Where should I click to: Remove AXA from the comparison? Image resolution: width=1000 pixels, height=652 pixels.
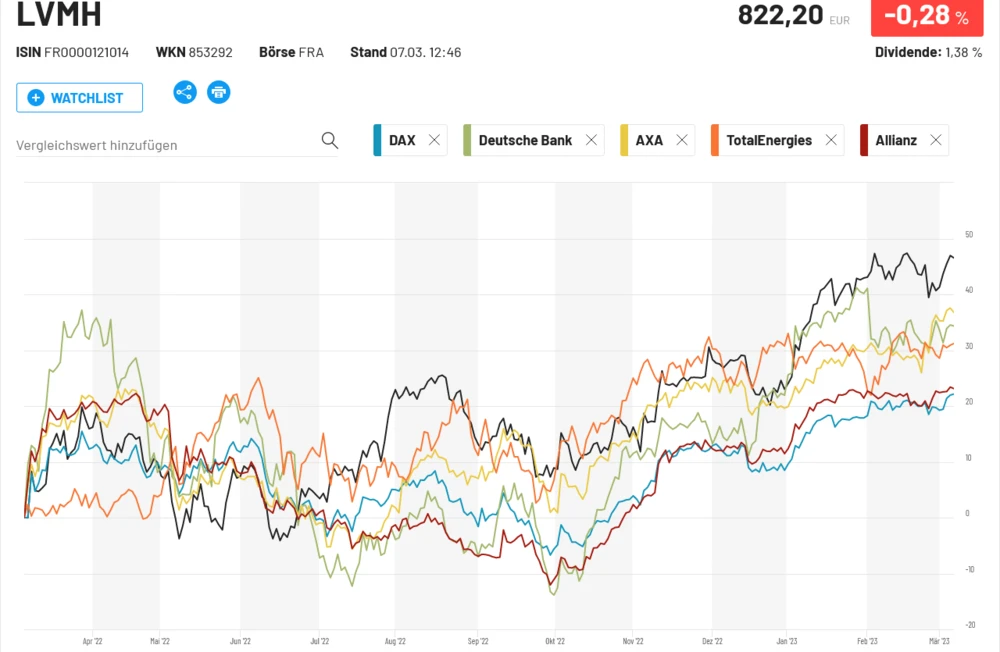click(x=682, y=141)
